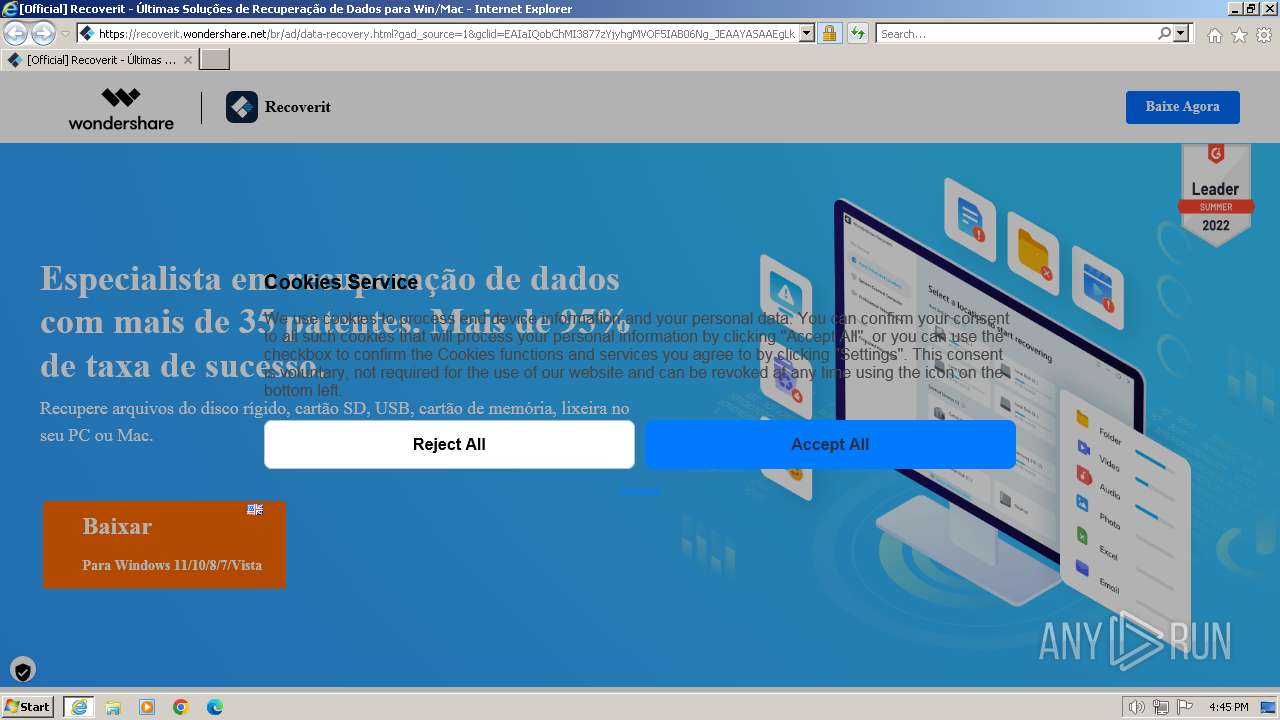Click the browser Back arrow button
Viewport: 1280px width, 720px height.
point(15,34)
